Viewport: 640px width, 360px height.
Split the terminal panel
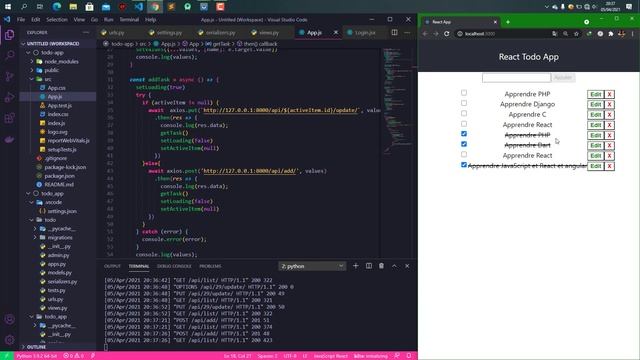click(x=369, y=266)
